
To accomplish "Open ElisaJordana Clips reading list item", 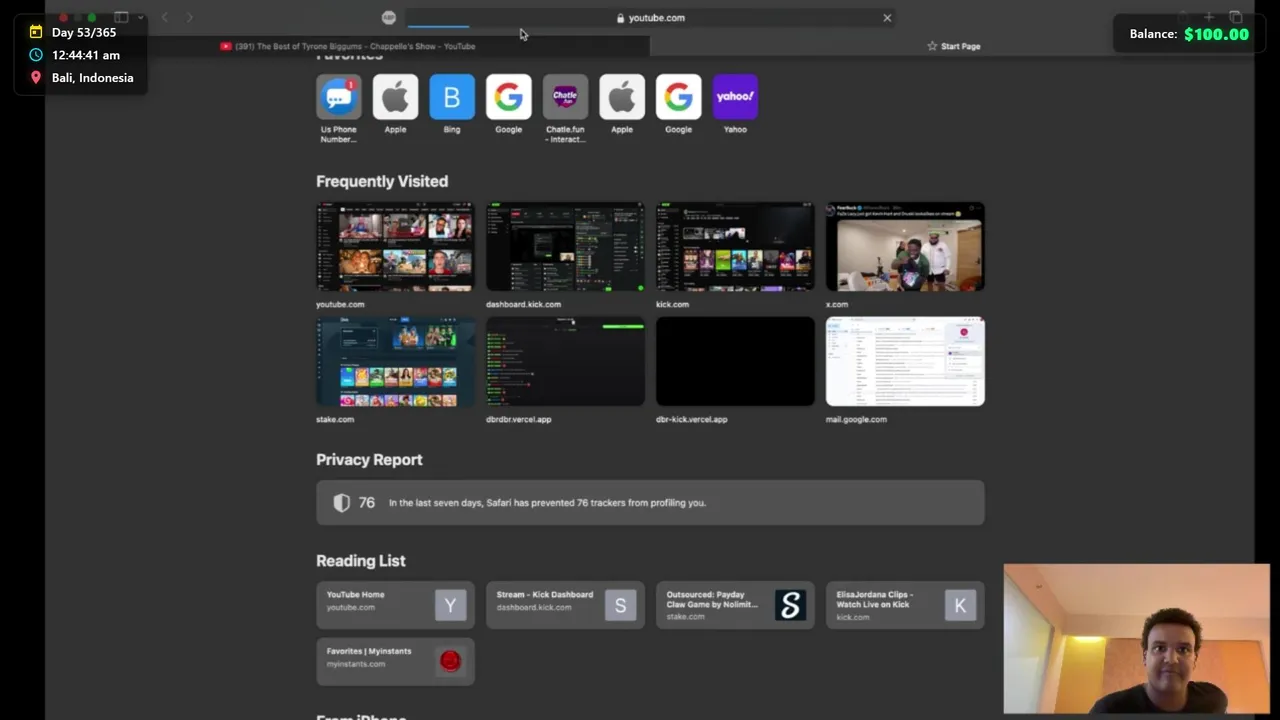I will tap(905, 605).
